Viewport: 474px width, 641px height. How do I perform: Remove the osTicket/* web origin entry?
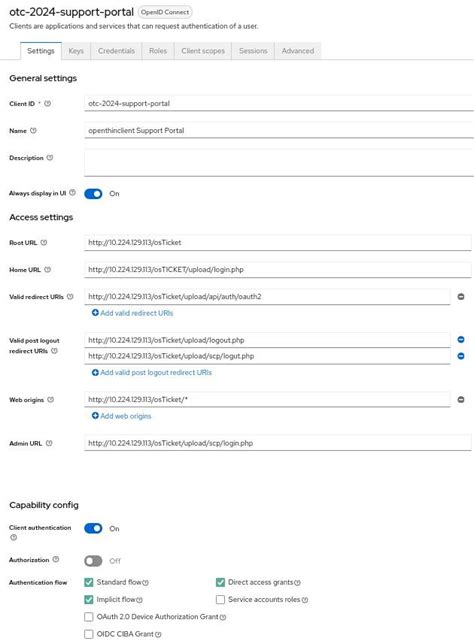[x=461, y=399]
